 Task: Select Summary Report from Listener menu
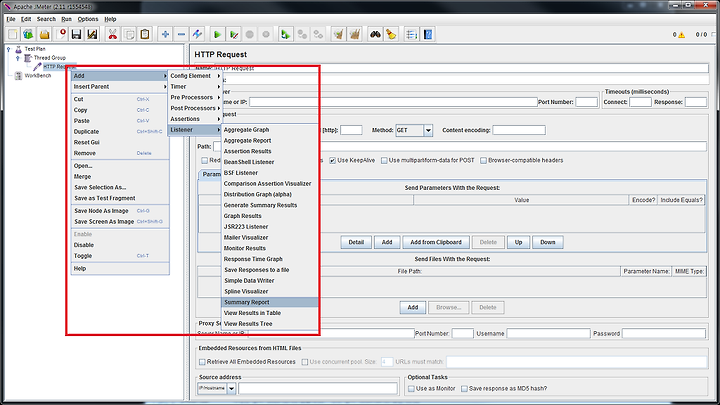pyautogui.click(x=270, y=302)
